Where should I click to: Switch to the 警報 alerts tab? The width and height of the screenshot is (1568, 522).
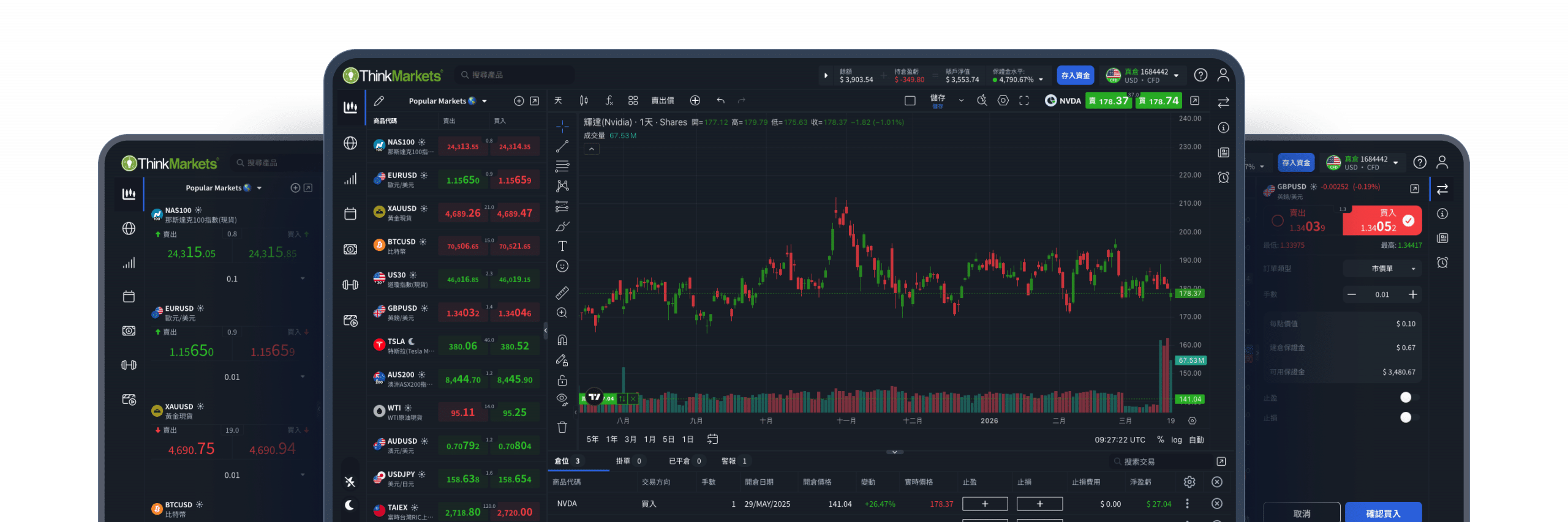click(x=734, y=461)
